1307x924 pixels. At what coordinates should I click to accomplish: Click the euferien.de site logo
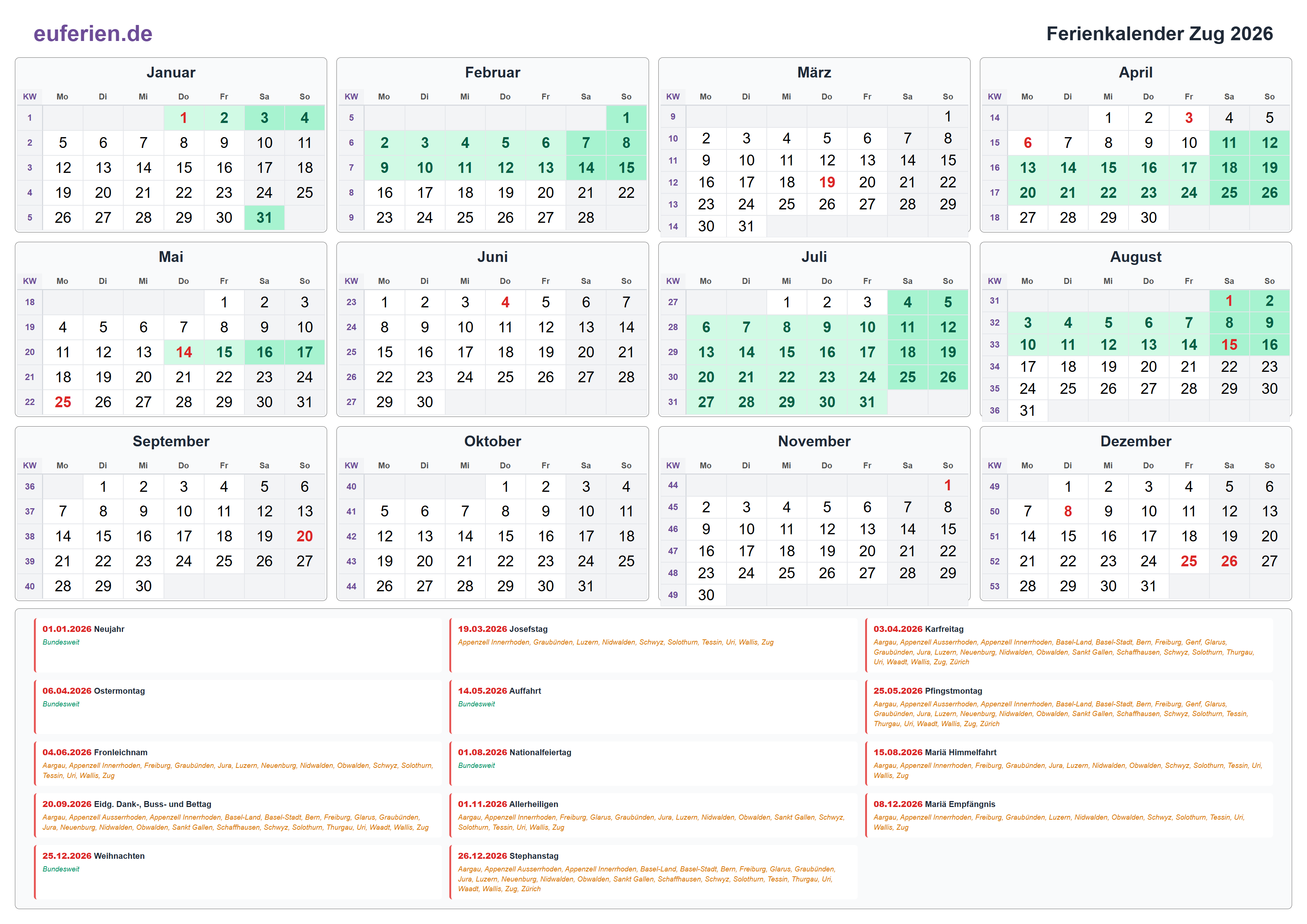pos(93,34)
